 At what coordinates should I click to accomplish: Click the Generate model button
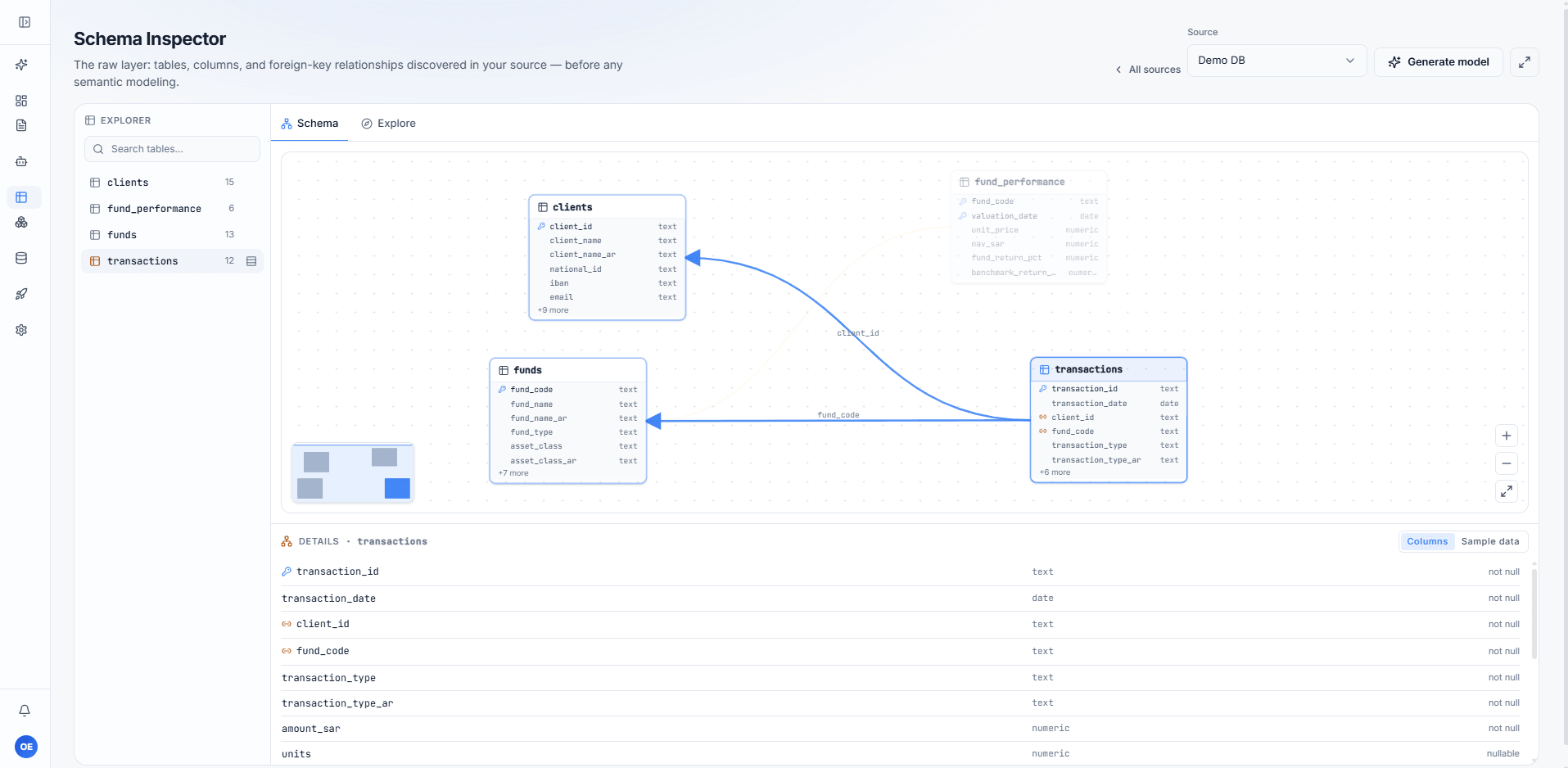[1439, 62]
